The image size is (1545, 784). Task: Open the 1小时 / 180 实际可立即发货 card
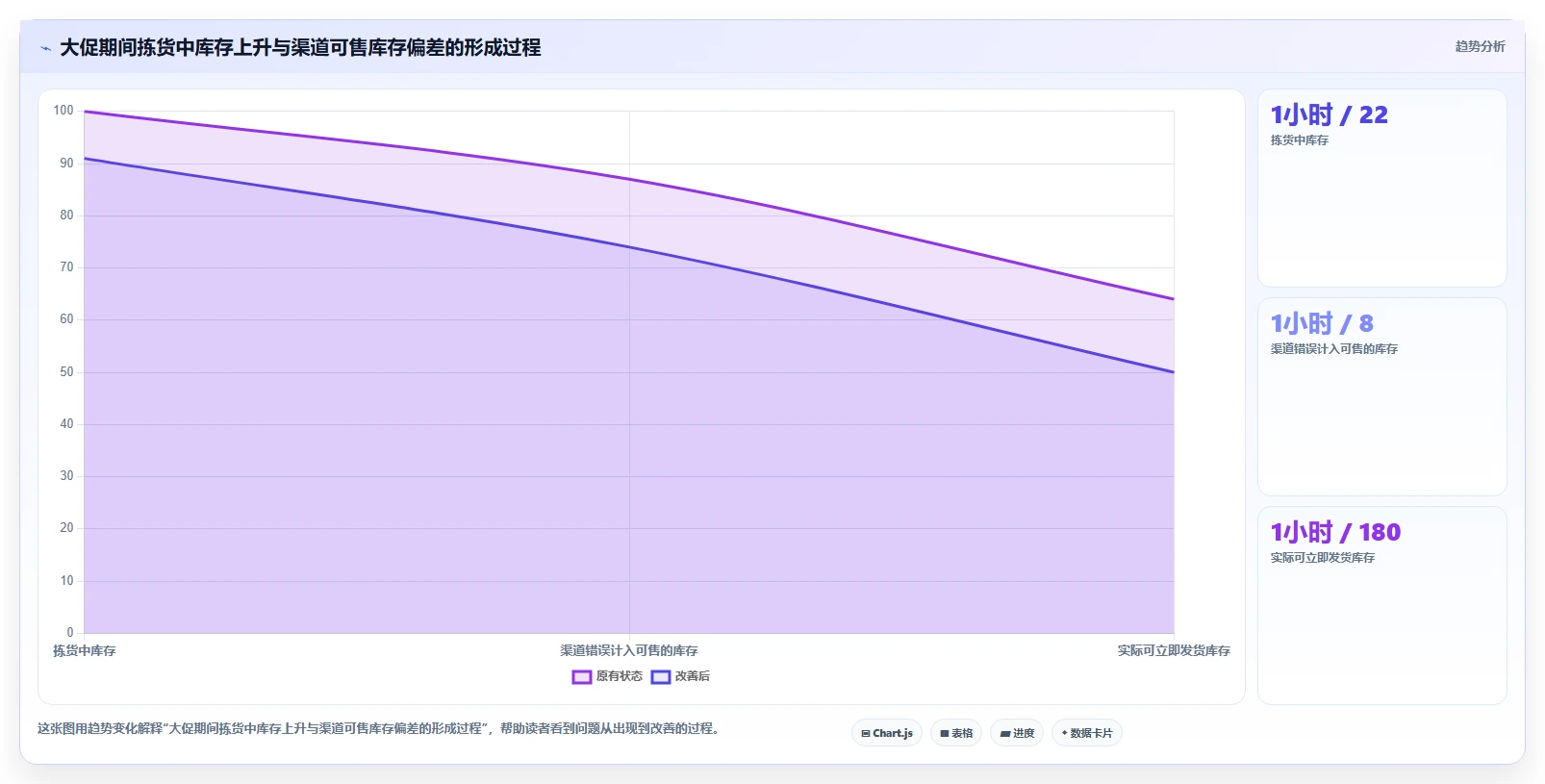[1382, 606]
